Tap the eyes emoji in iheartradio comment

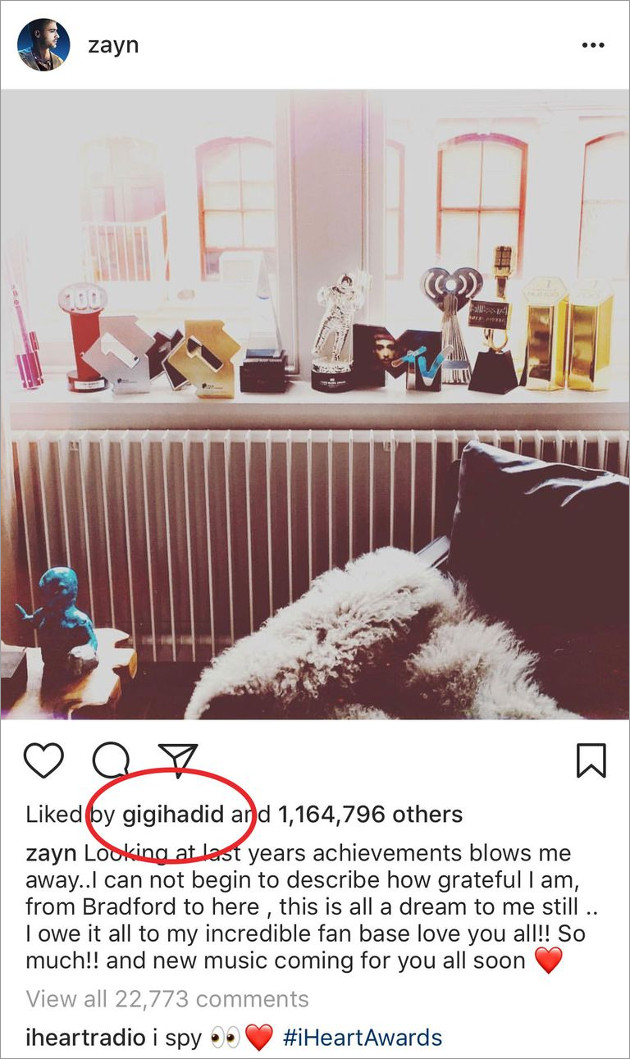(x=225, y=1037)
